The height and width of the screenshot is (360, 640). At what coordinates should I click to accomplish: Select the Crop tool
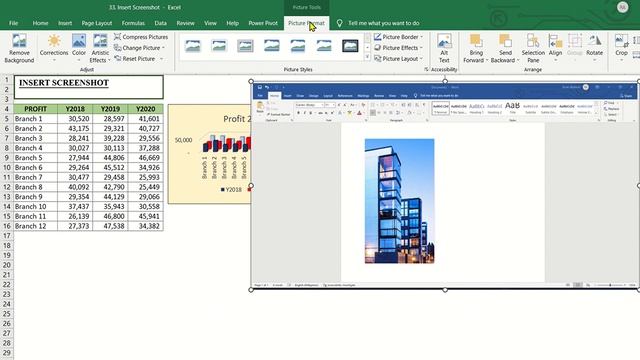pos(621,47)
